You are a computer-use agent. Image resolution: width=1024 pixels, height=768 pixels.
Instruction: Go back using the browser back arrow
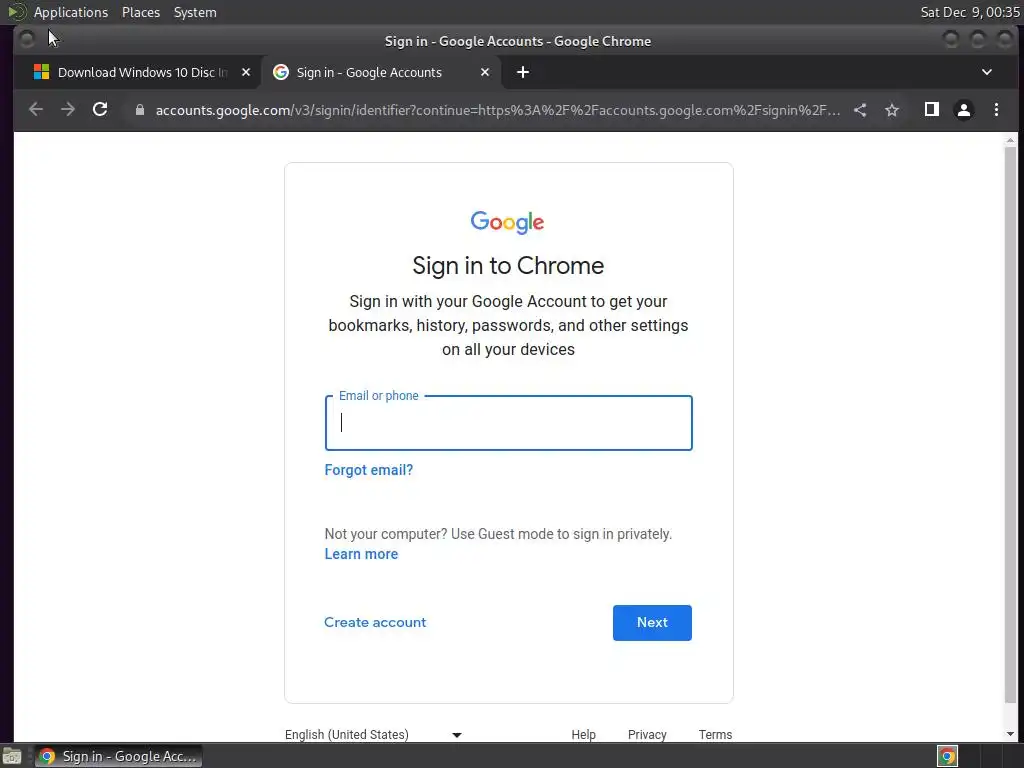[x=36, y=110]
